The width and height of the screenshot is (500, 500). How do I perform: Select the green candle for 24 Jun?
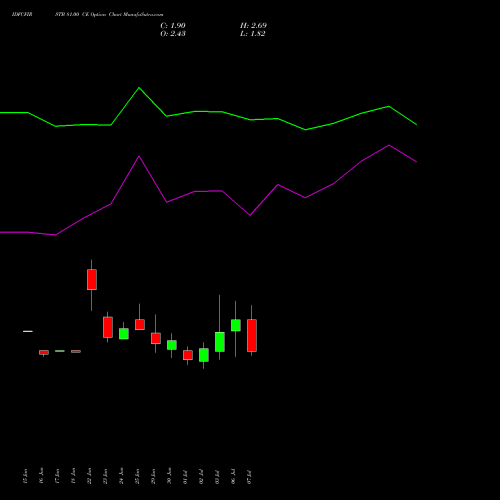click(x=124, y=334)
